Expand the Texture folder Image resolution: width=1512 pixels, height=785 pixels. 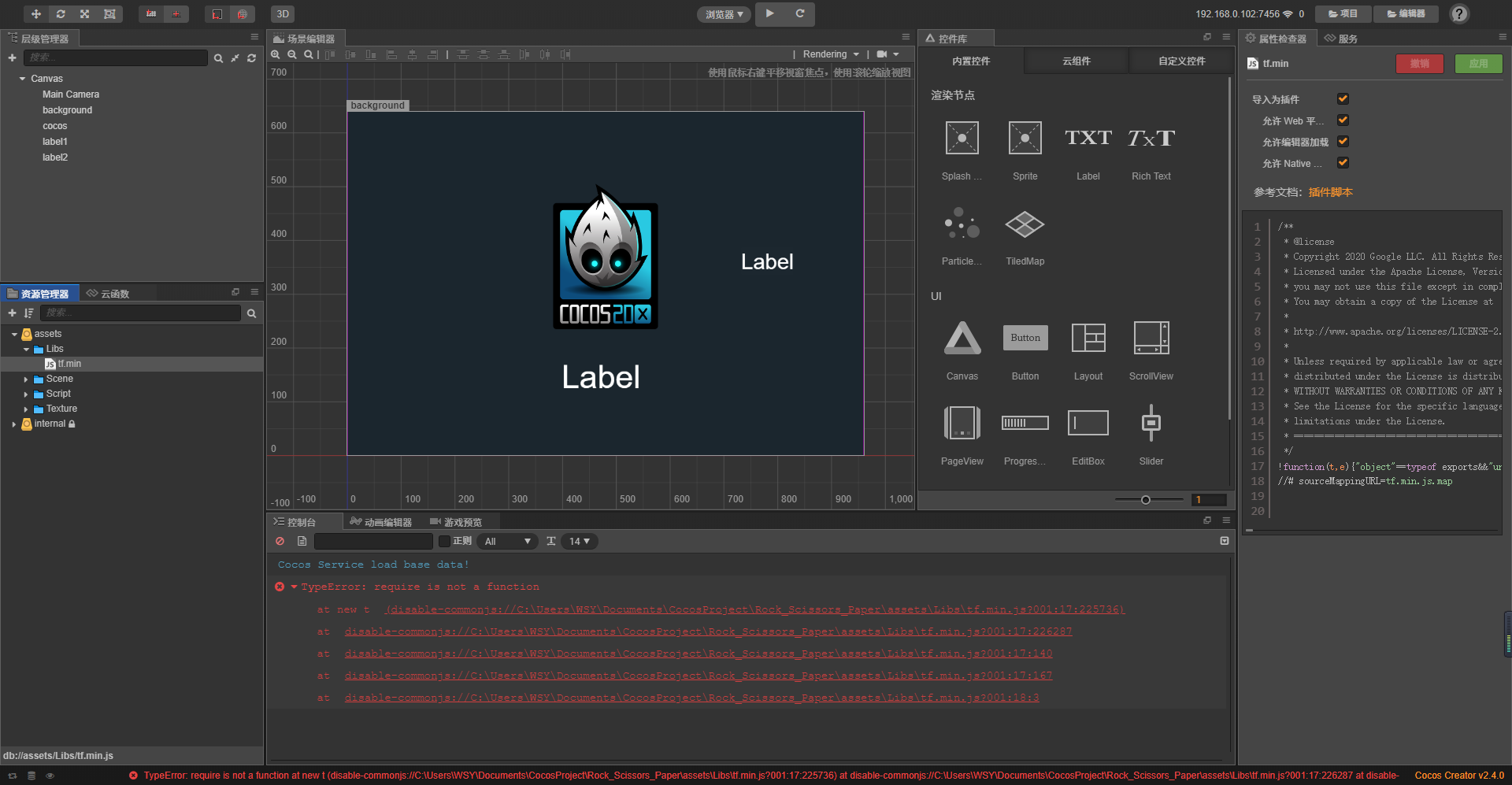[26, 409]
